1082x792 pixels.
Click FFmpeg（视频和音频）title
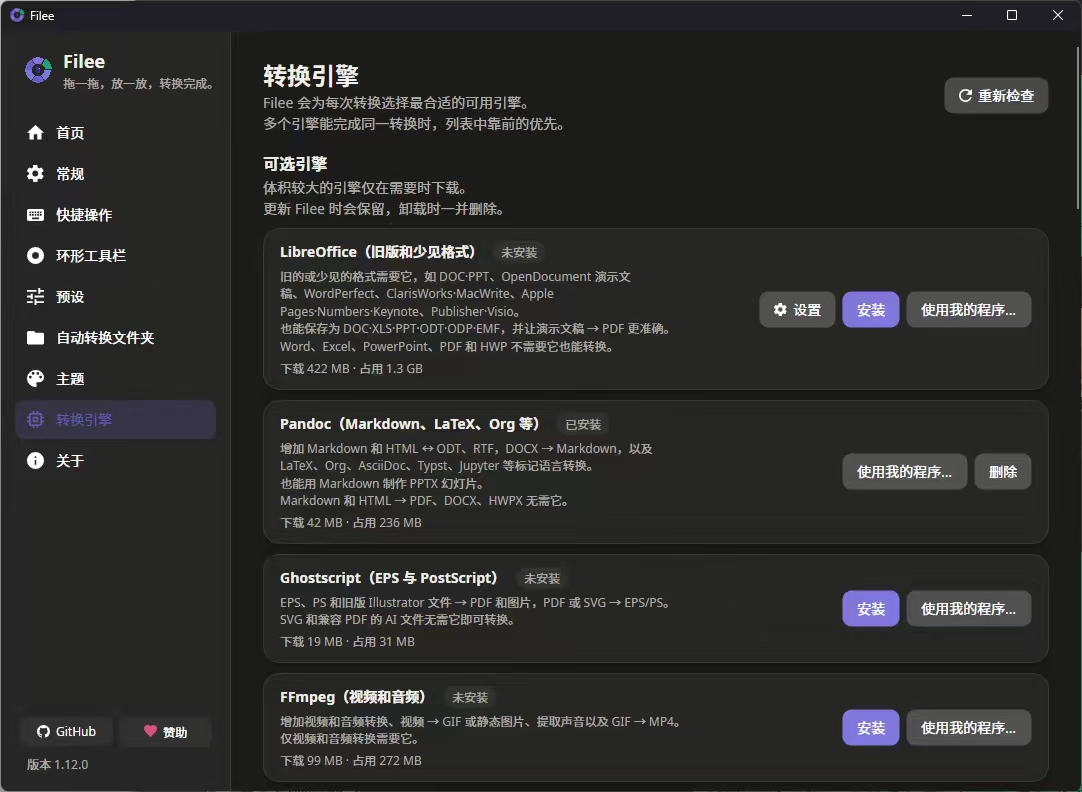[353, 697]
